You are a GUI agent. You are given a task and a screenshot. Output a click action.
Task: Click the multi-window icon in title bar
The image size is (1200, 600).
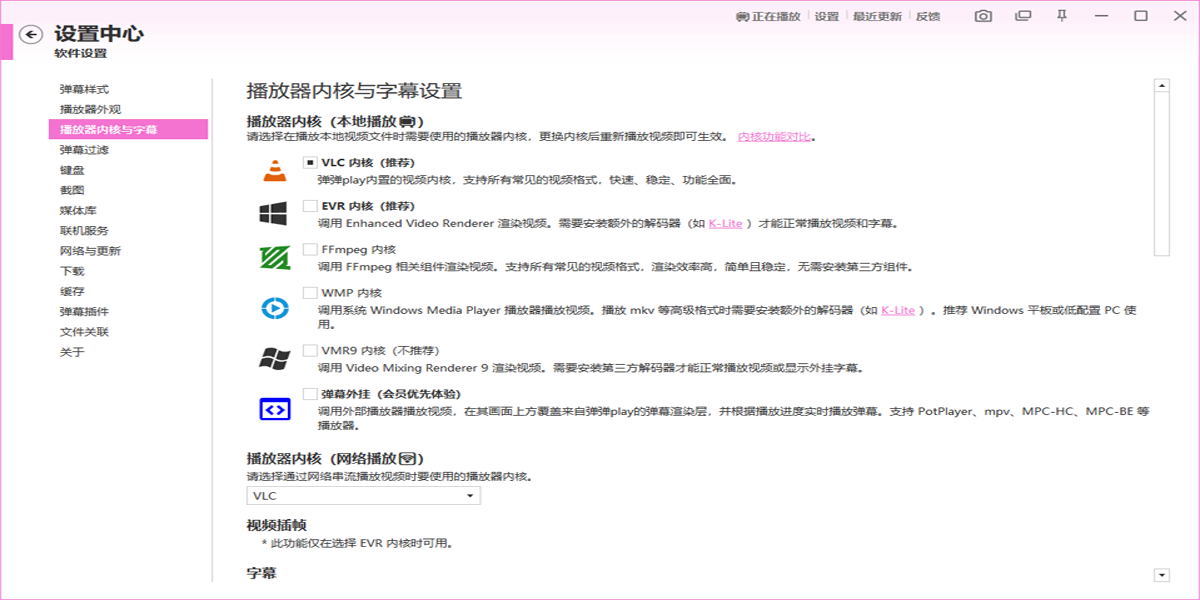1022,16
